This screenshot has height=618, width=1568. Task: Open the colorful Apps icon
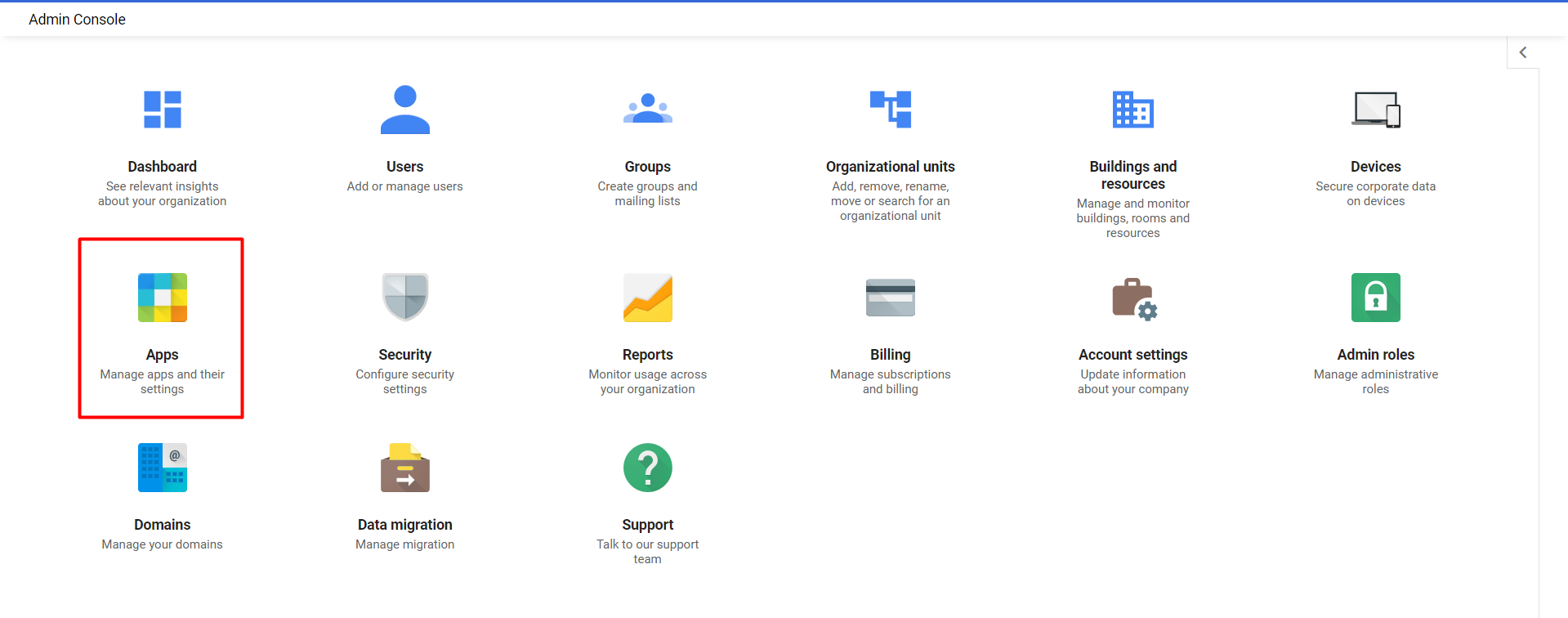click(x=163, y=298)
